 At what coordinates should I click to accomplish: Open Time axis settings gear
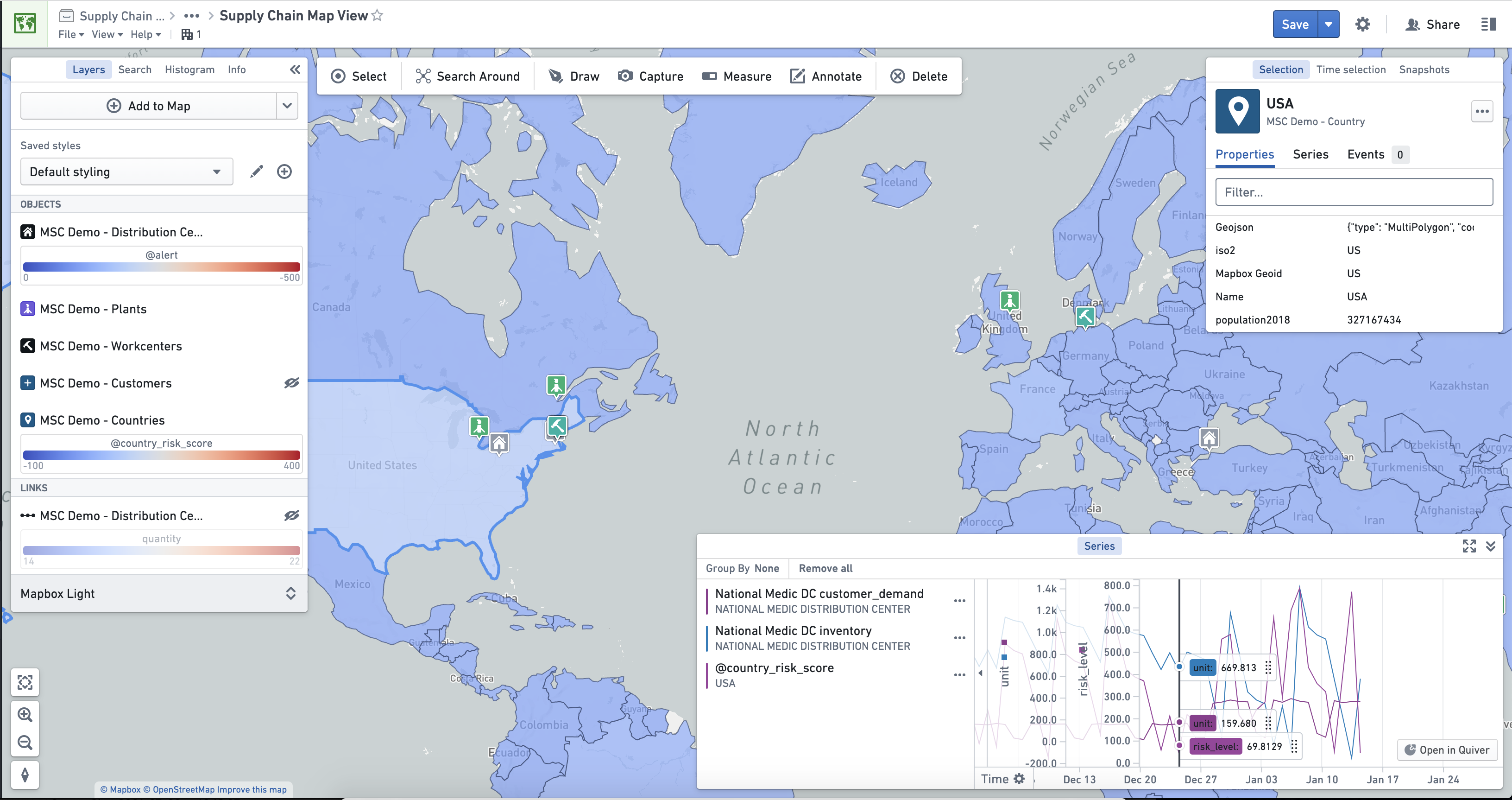(1020, 779)
